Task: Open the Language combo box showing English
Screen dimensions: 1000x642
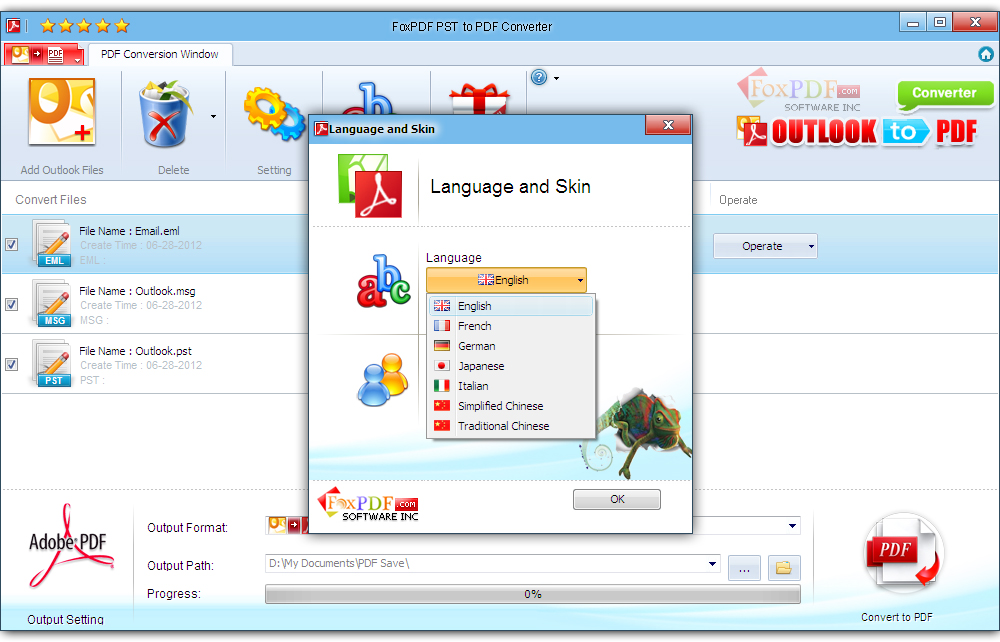Action: [x=506, y=280]
